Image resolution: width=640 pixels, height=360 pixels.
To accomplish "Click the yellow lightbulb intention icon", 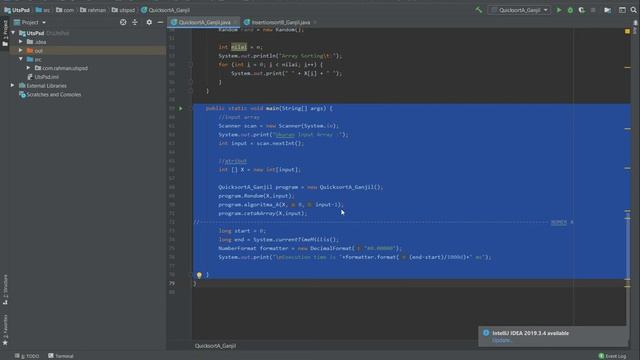I will tap(199, 275).
